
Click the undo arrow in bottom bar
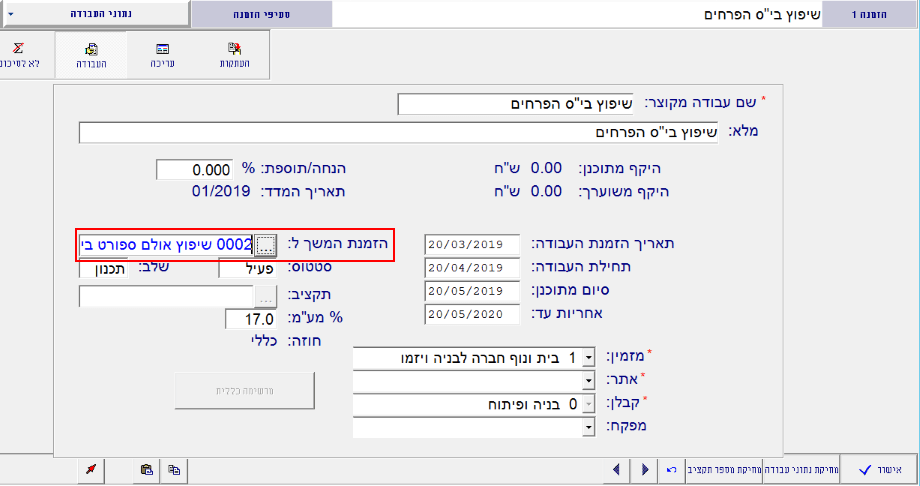(x=671, y=469)
